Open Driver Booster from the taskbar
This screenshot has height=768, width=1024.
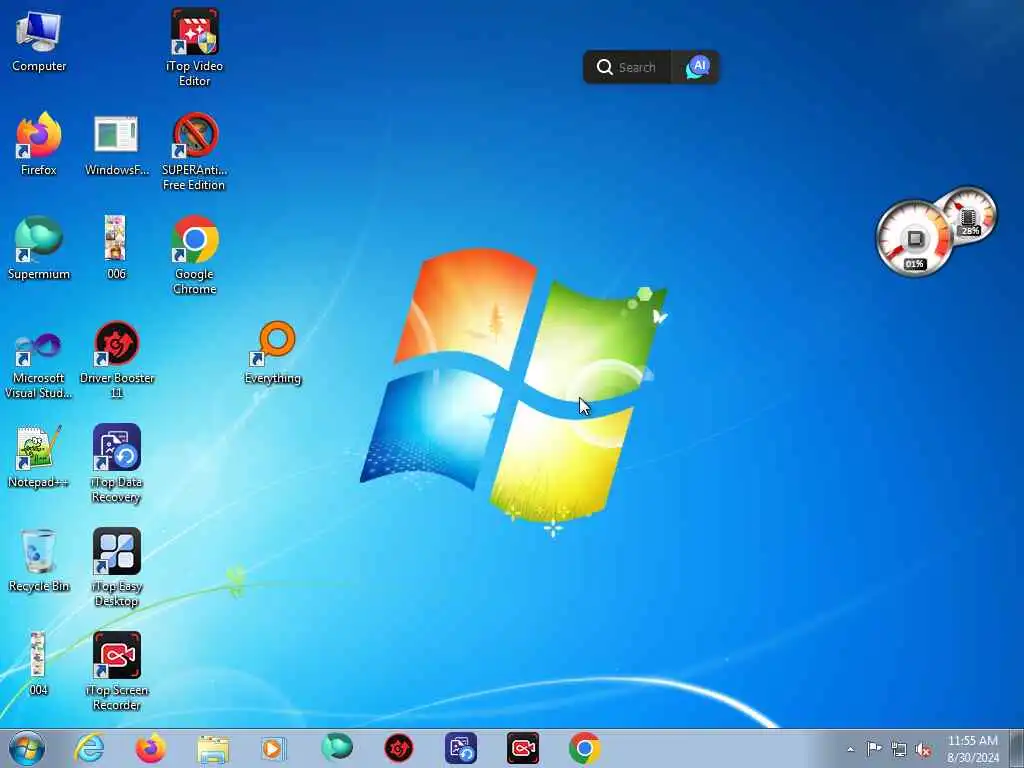click(x=398, y=748)
